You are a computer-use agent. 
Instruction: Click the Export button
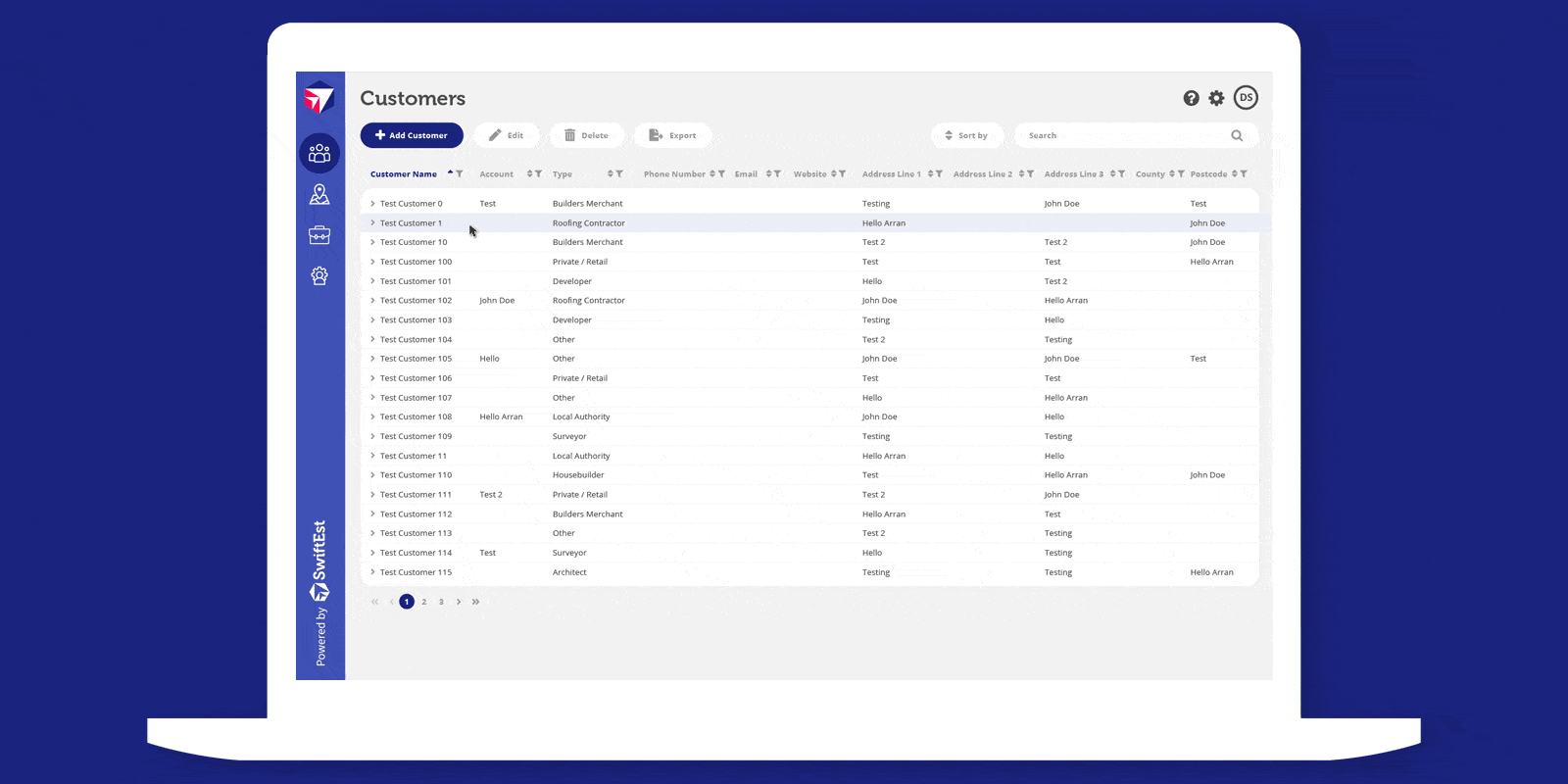pyautogui.click(x=672, y=135)
